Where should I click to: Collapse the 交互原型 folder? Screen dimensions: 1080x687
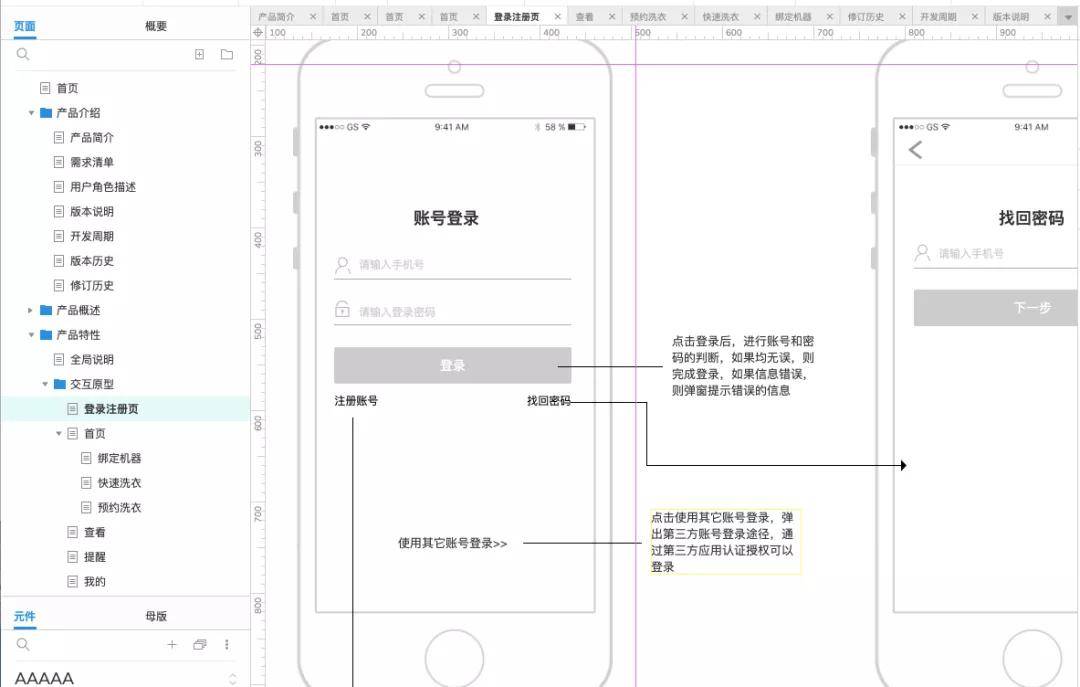45,384
